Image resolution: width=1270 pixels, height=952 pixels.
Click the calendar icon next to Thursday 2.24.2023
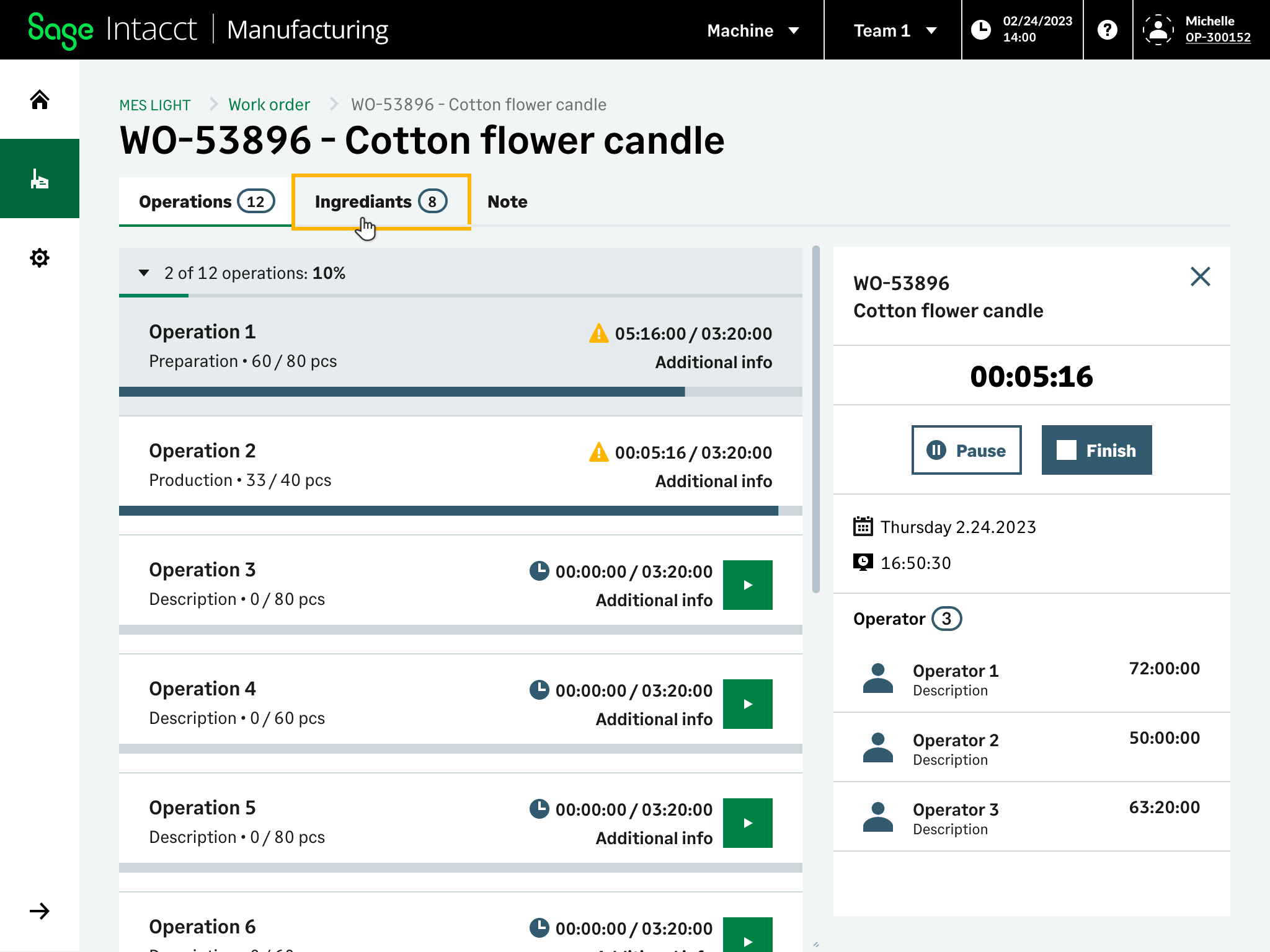click(863, 527)
